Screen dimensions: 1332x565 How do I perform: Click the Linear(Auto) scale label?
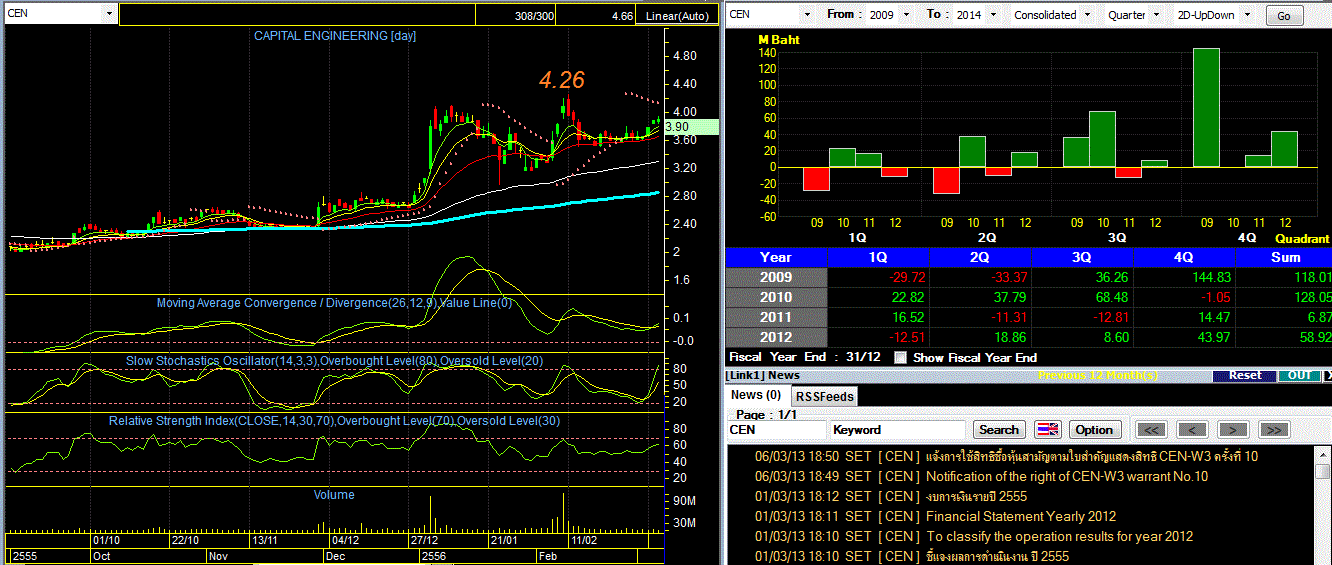coord(676,16)
